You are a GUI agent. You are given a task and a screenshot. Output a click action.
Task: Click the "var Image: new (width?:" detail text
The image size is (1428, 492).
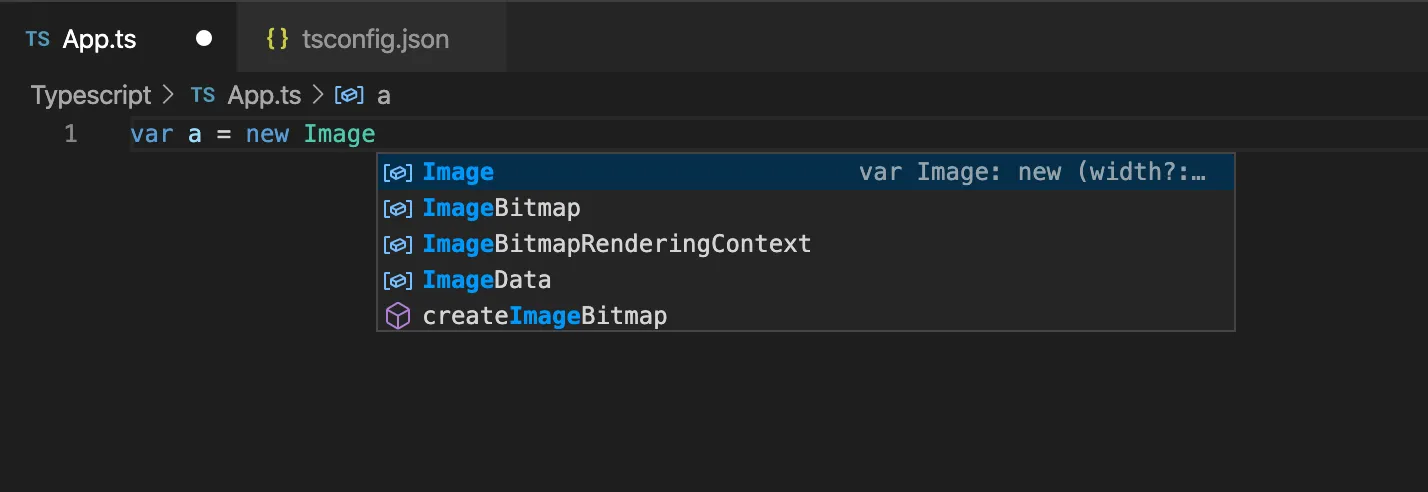pos(1032,172)
